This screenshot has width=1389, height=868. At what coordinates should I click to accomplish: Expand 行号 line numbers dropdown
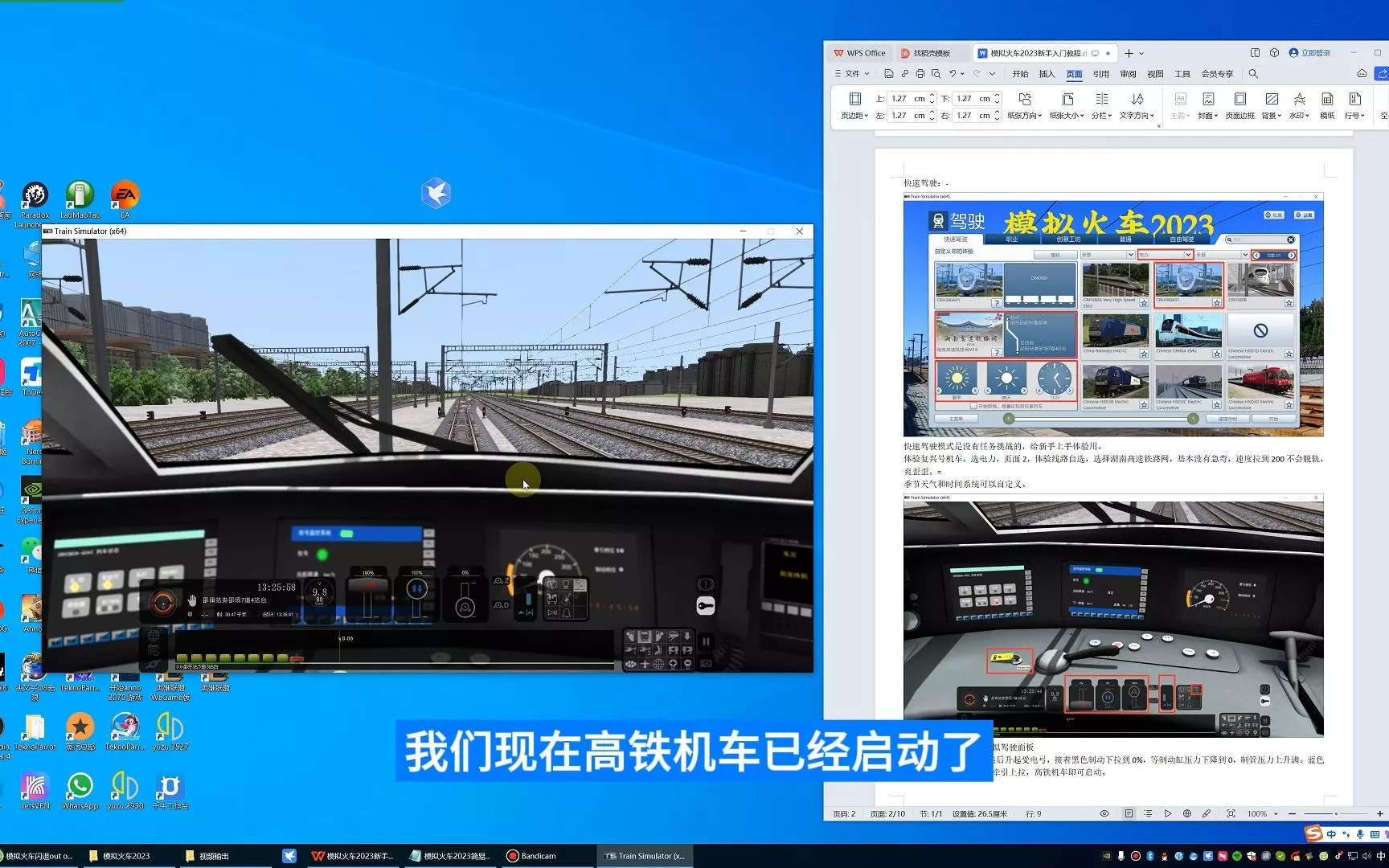coord(1354,116)
